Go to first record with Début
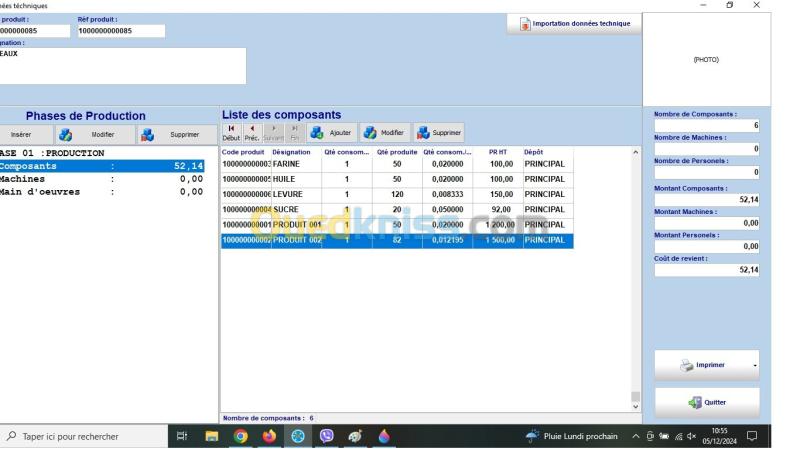This screenshot has height=449, width=800. (231, 133)
